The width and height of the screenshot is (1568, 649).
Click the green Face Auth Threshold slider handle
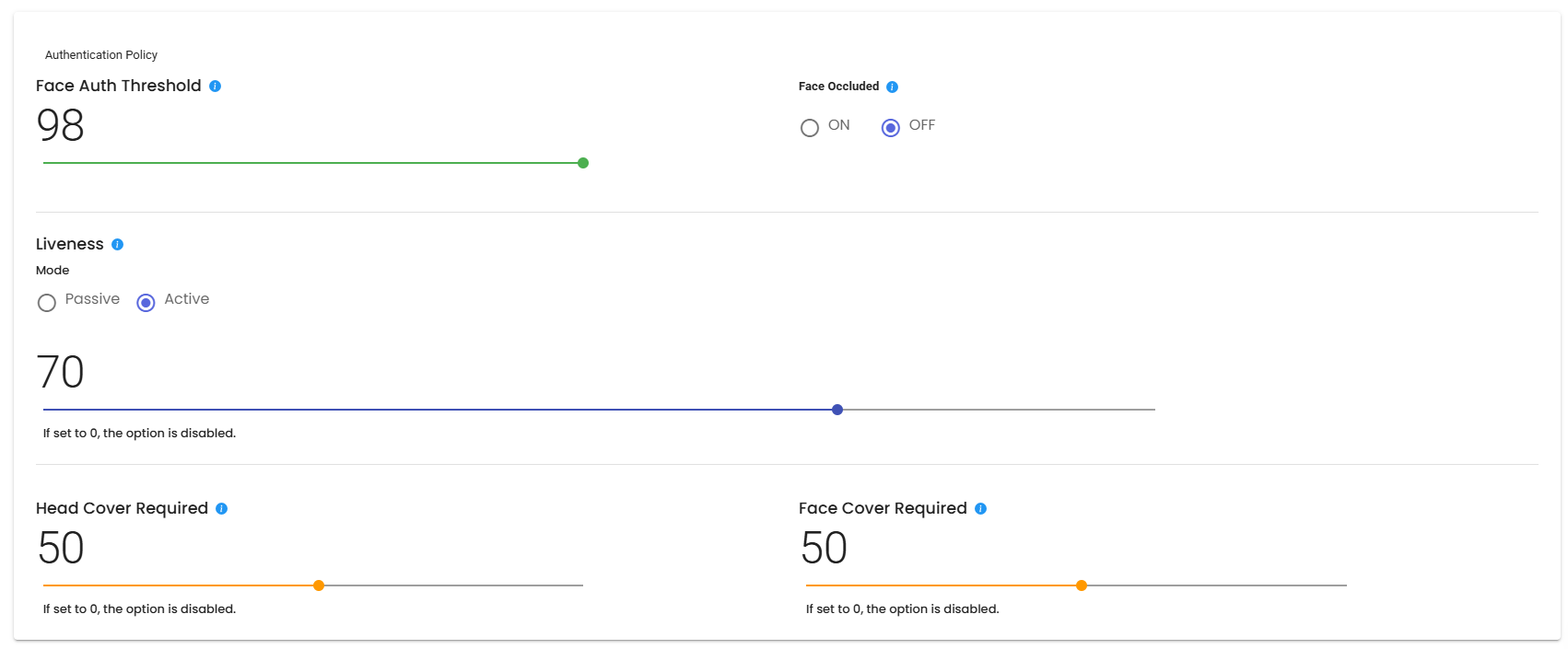tap(583, 163)
